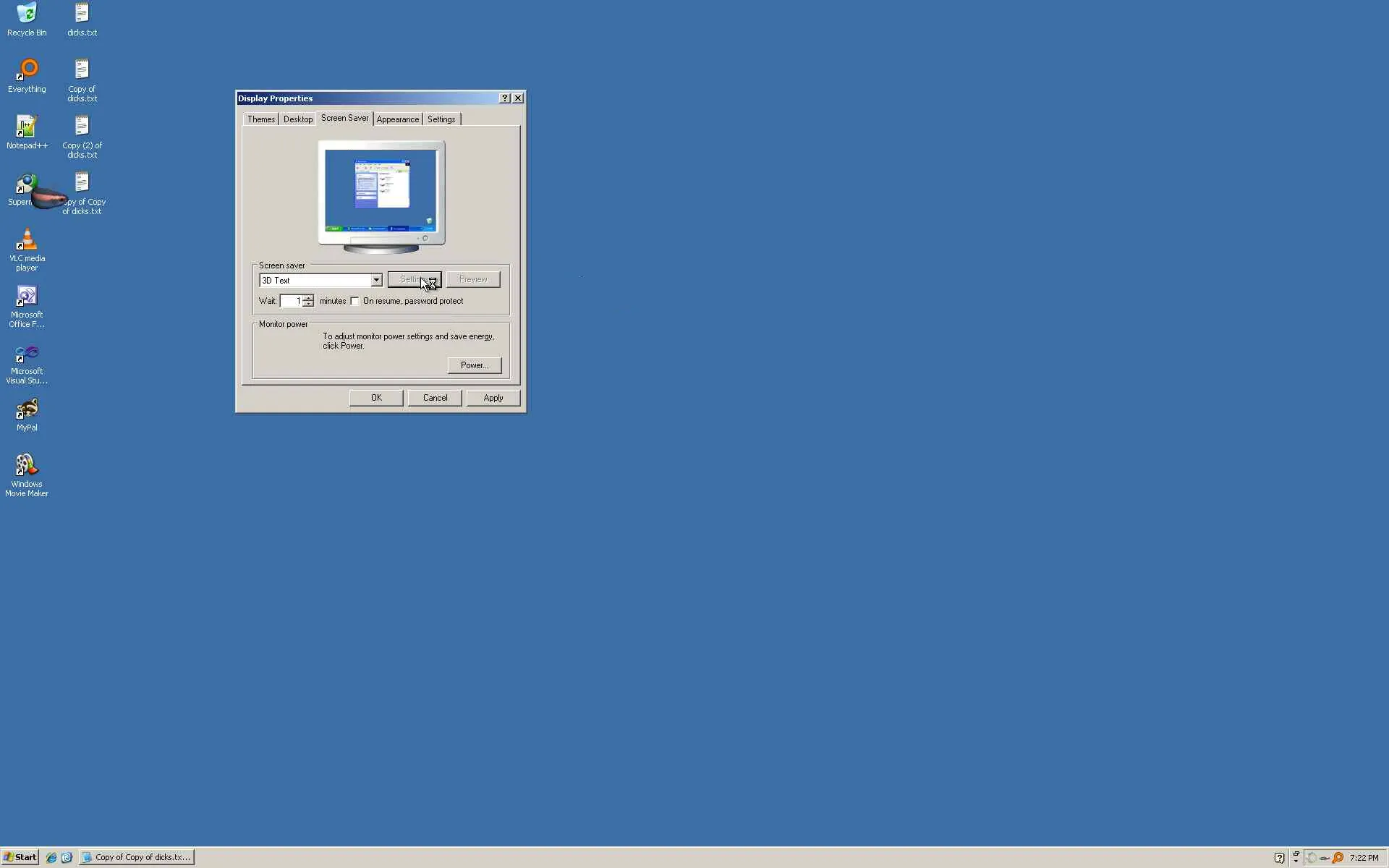Open the Start menu
This screenshot has height=868, width=1389.
[20, 857]
